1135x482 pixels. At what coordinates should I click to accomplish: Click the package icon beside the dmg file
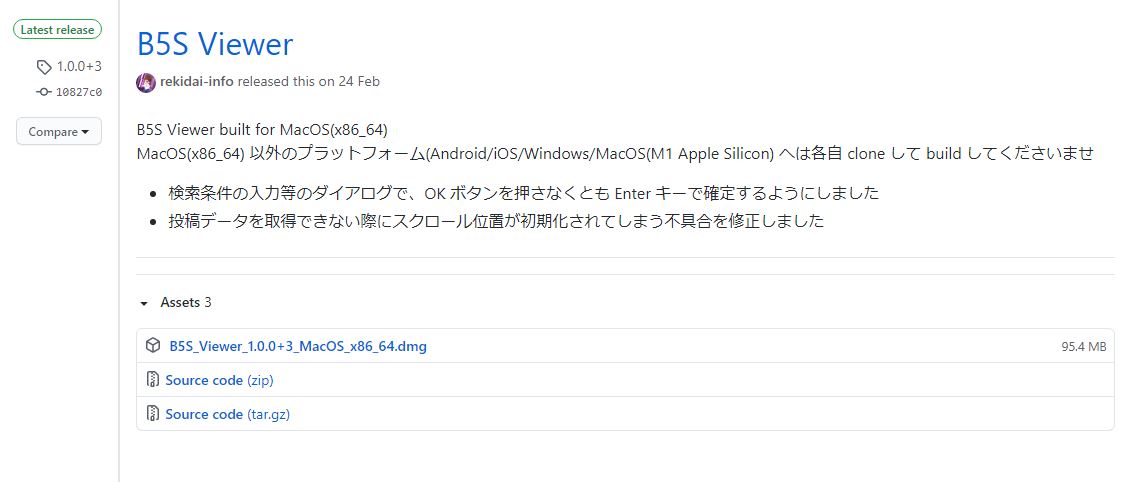click(x=153, y=345)
